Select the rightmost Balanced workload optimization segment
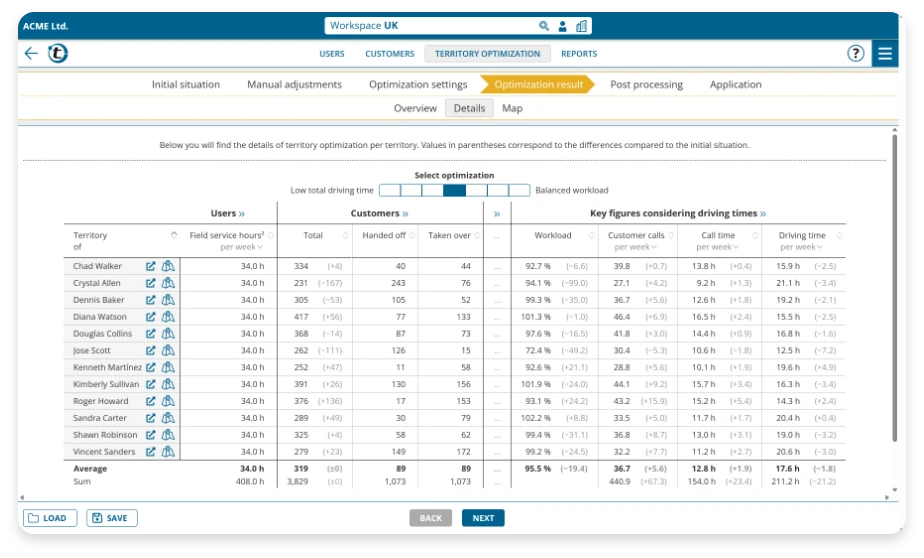924x558 pixels. tap(519, 190)
